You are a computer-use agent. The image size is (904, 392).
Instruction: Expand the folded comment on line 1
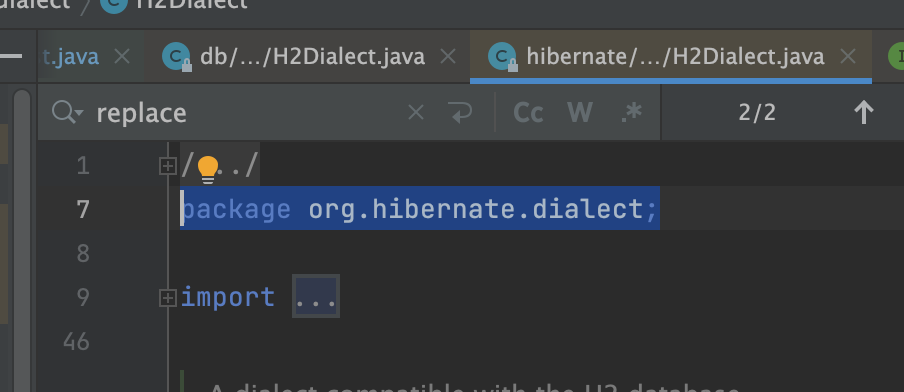pos(167,167)
